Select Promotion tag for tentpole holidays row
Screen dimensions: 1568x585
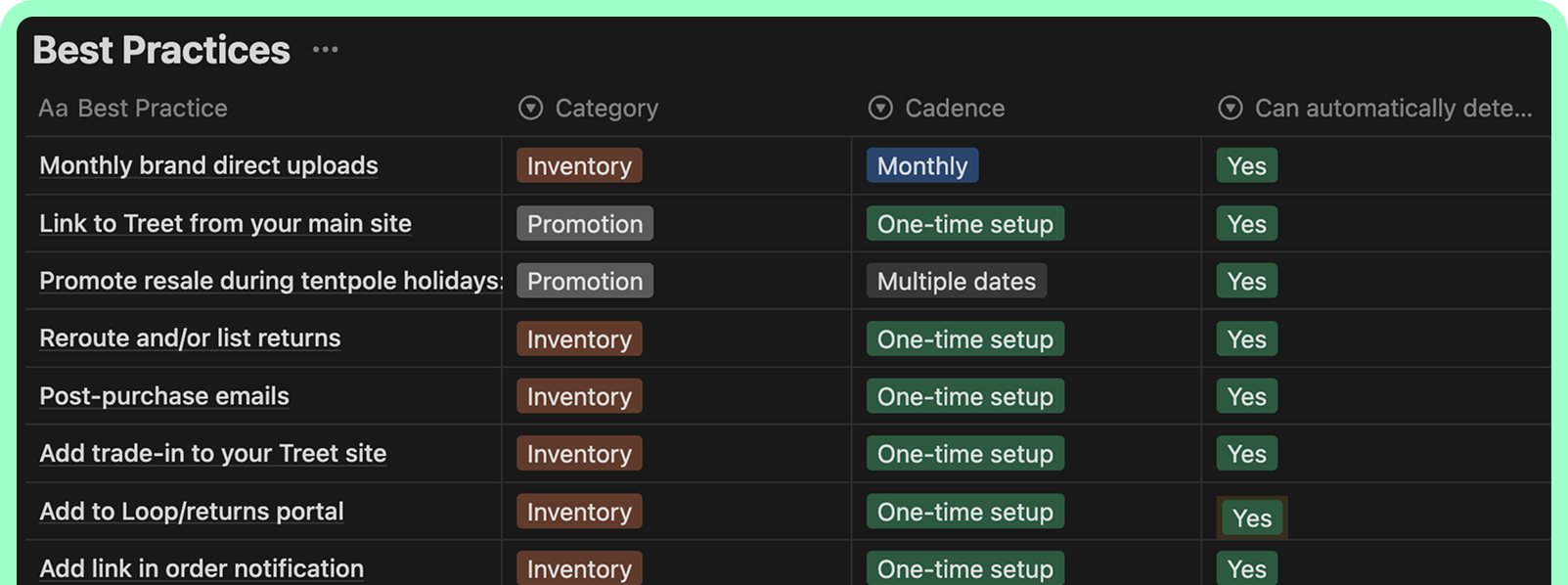(x=585, y=281)
